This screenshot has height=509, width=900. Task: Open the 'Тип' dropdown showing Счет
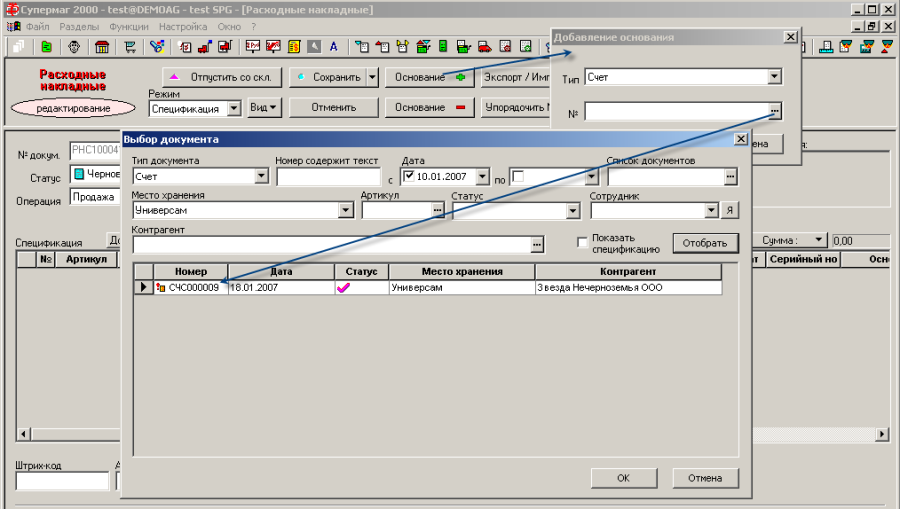tap(774, 76)
